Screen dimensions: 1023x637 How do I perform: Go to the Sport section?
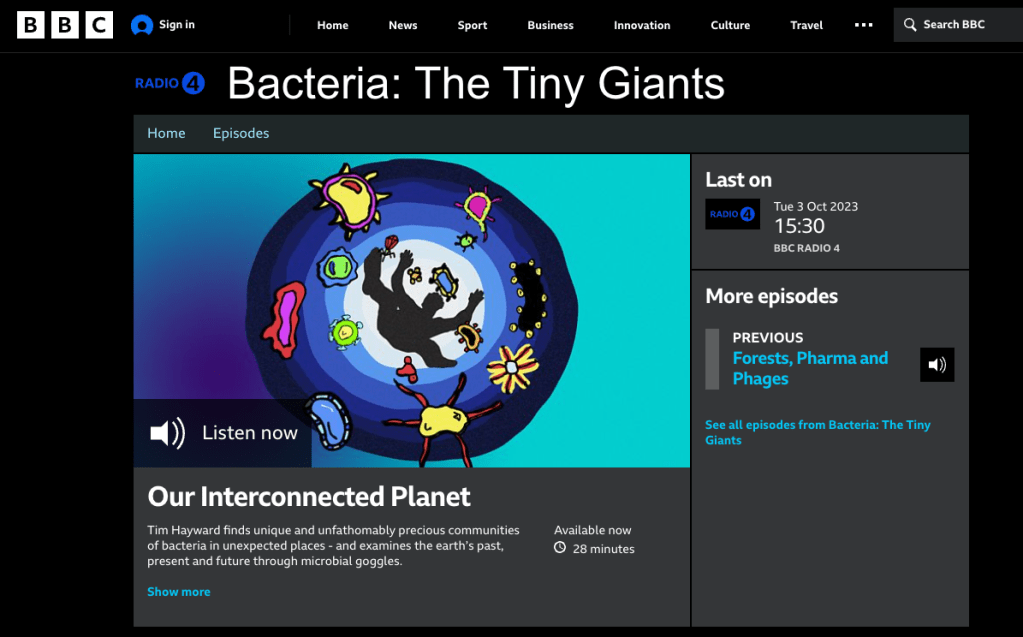pyautogui.click(x=472, y=25)
